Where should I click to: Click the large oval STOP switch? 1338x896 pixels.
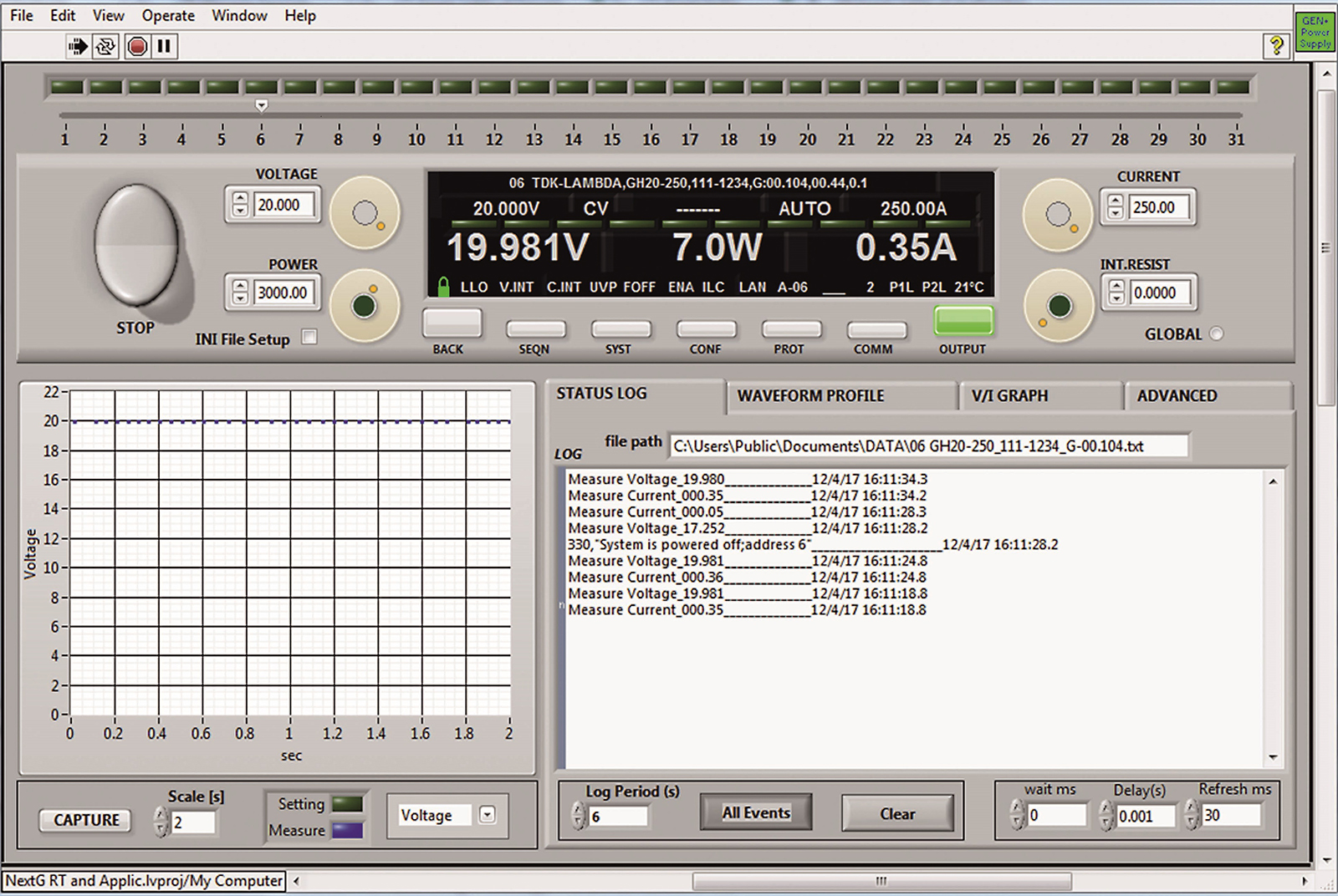(x=136, y=245)
